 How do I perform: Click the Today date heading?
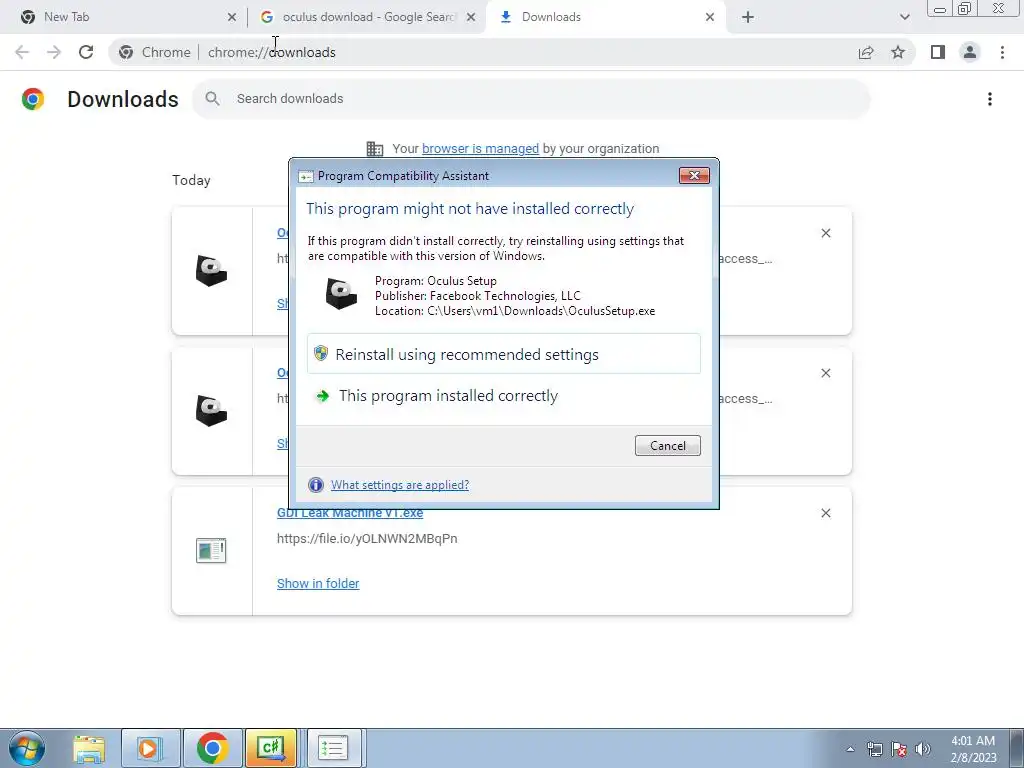tap(191, 180)
